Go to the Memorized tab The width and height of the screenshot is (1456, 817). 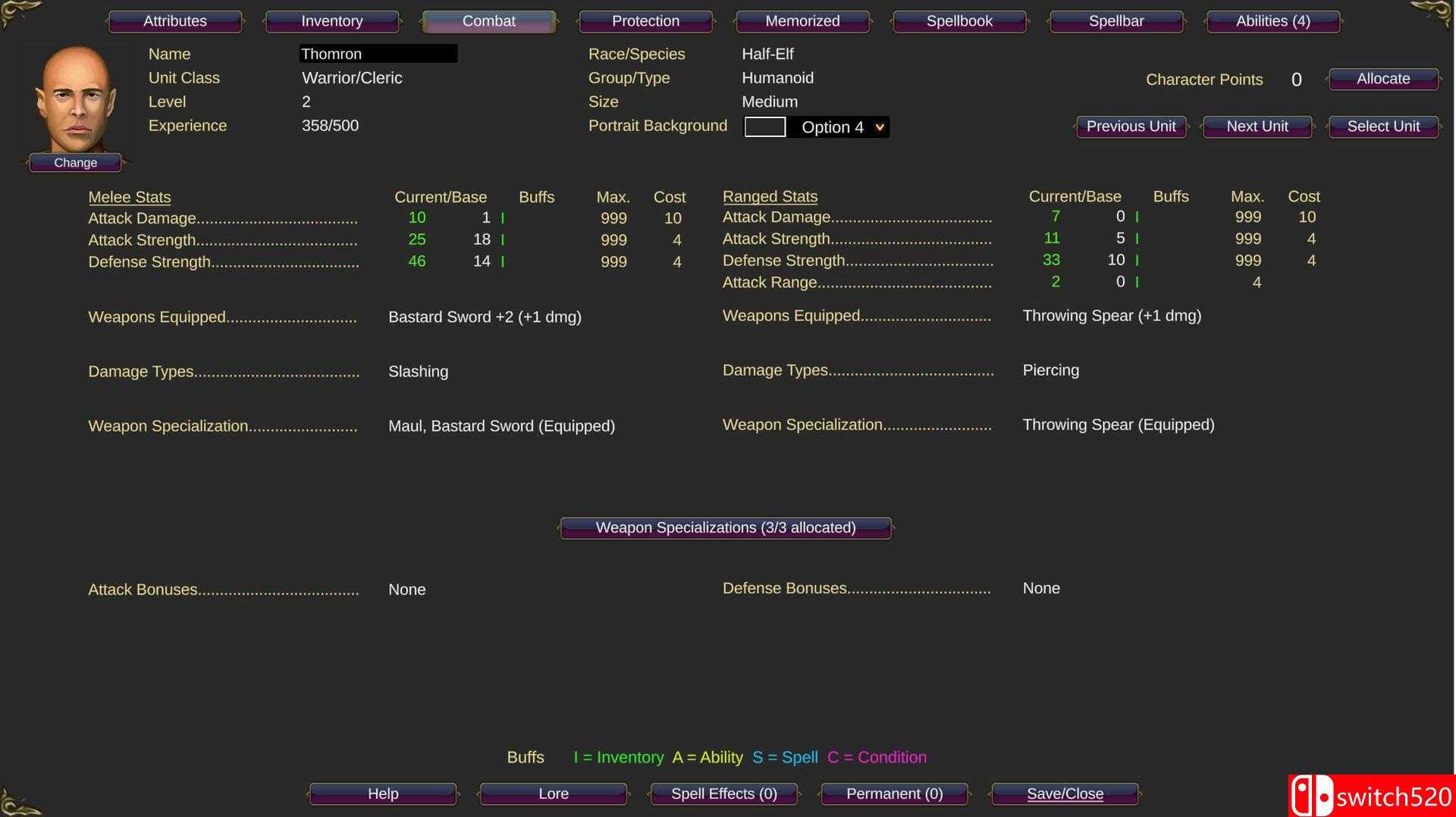click(x=802, y=21)
